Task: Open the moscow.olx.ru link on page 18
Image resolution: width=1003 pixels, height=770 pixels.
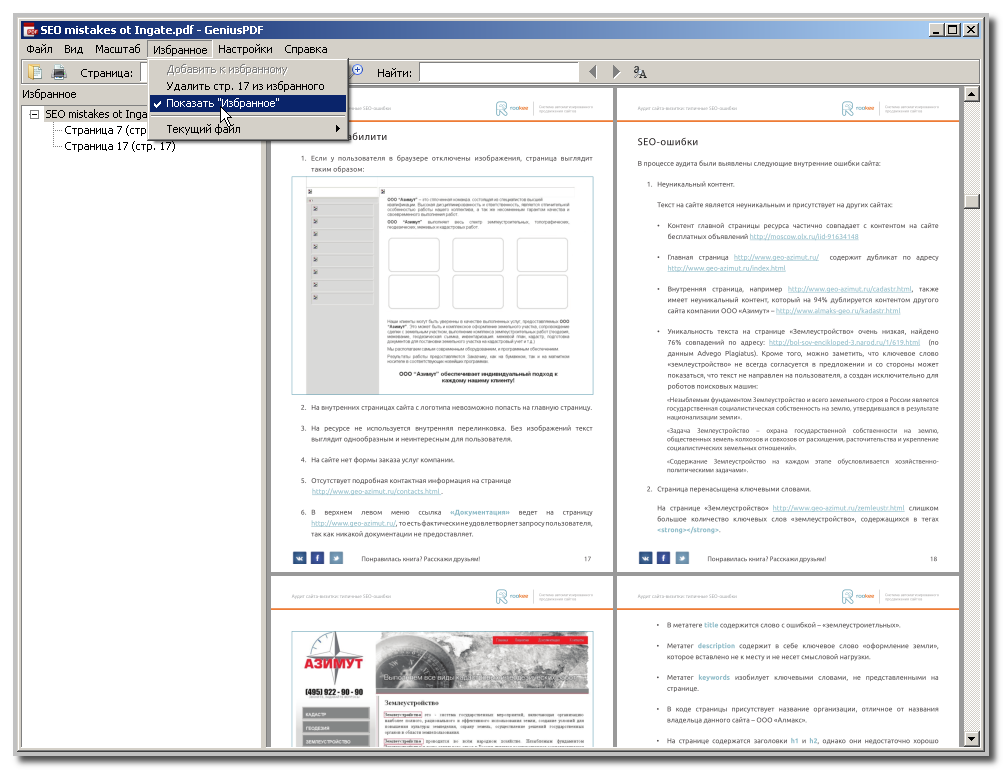Action: click(x=803, y=237)
